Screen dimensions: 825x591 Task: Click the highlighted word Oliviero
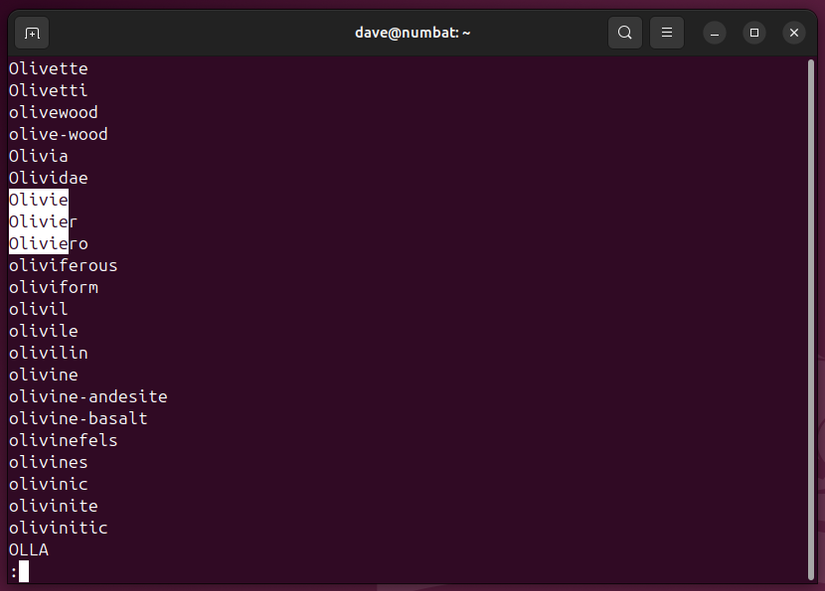[x=47, y=243]
